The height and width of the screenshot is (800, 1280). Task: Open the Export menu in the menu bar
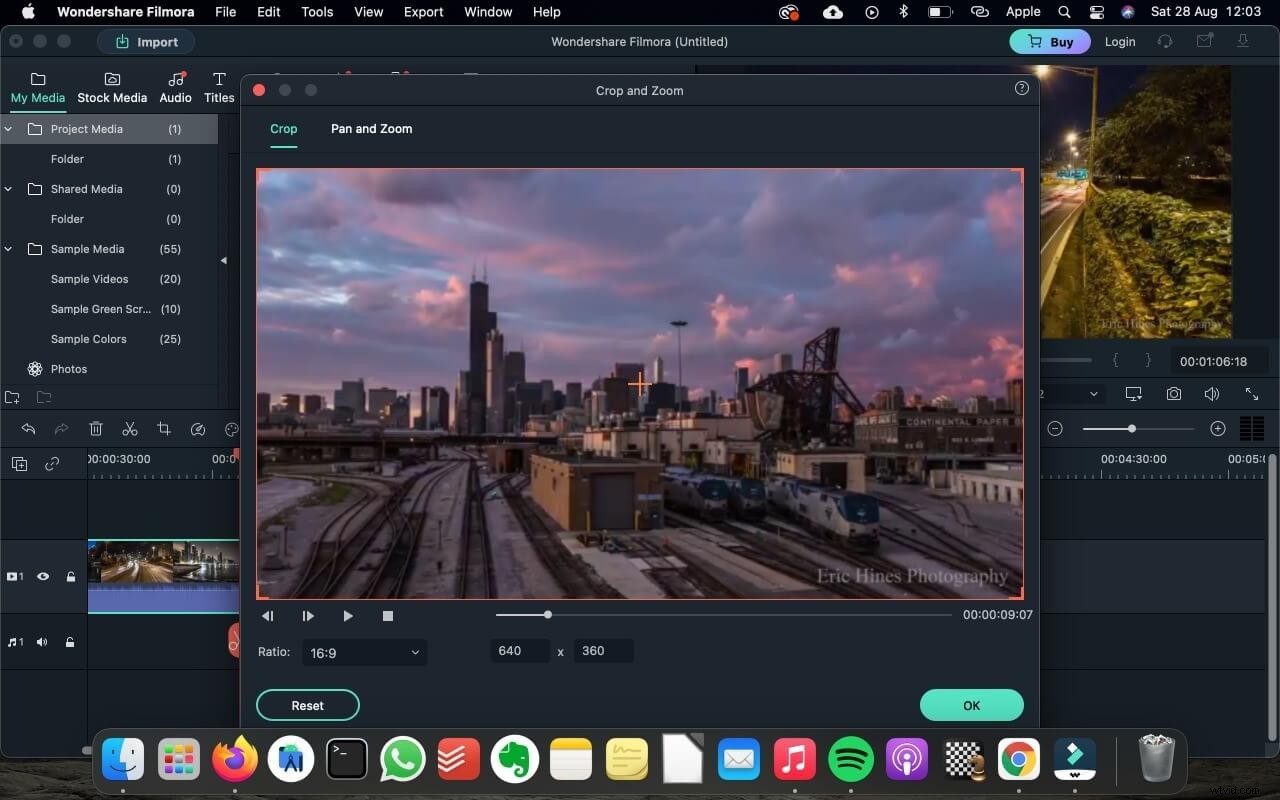click(x=423, y=12)
